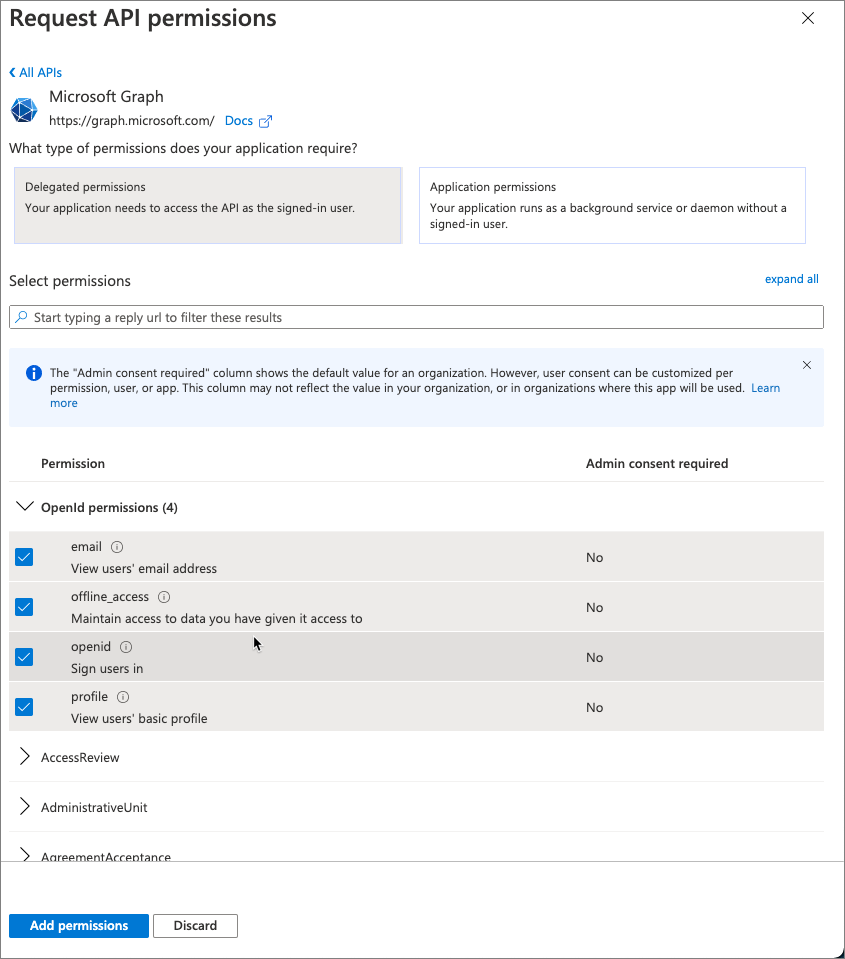Click the 'No' value in the profile row
This screenshot has height=959, width=845.
pyautogui.click(x=594, y=708)
